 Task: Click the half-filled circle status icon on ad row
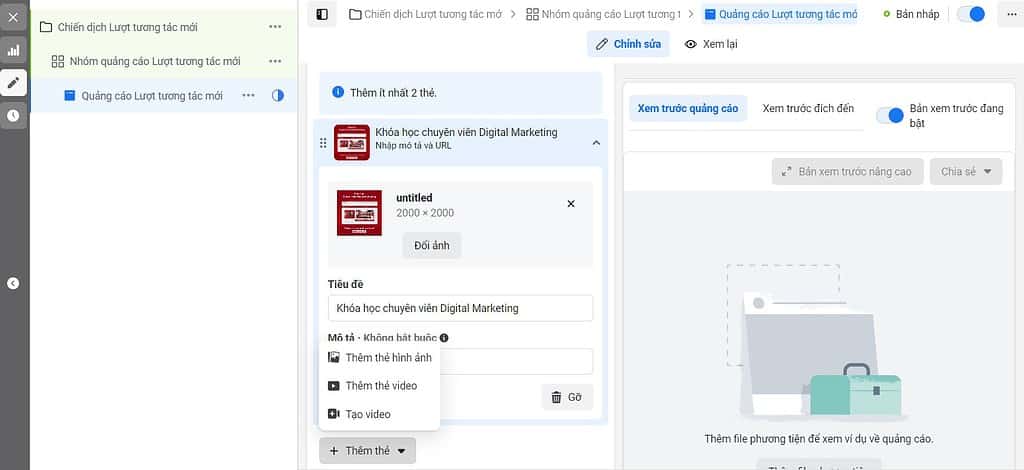278,95
